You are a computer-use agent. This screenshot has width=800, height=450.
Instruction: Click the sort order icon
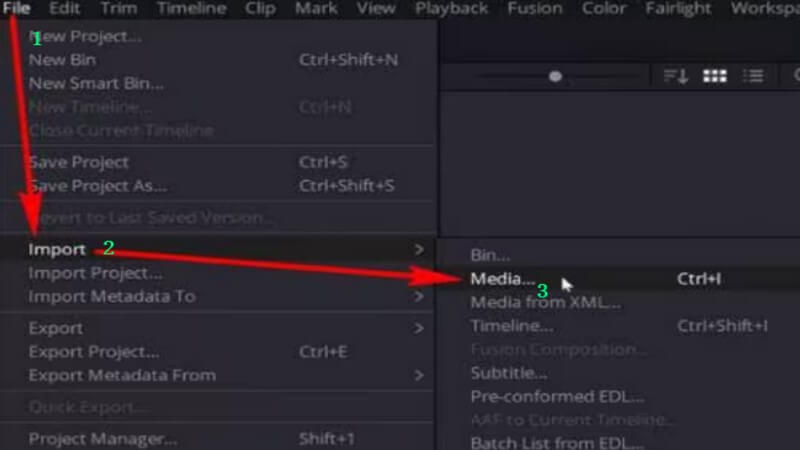(676, 76)
